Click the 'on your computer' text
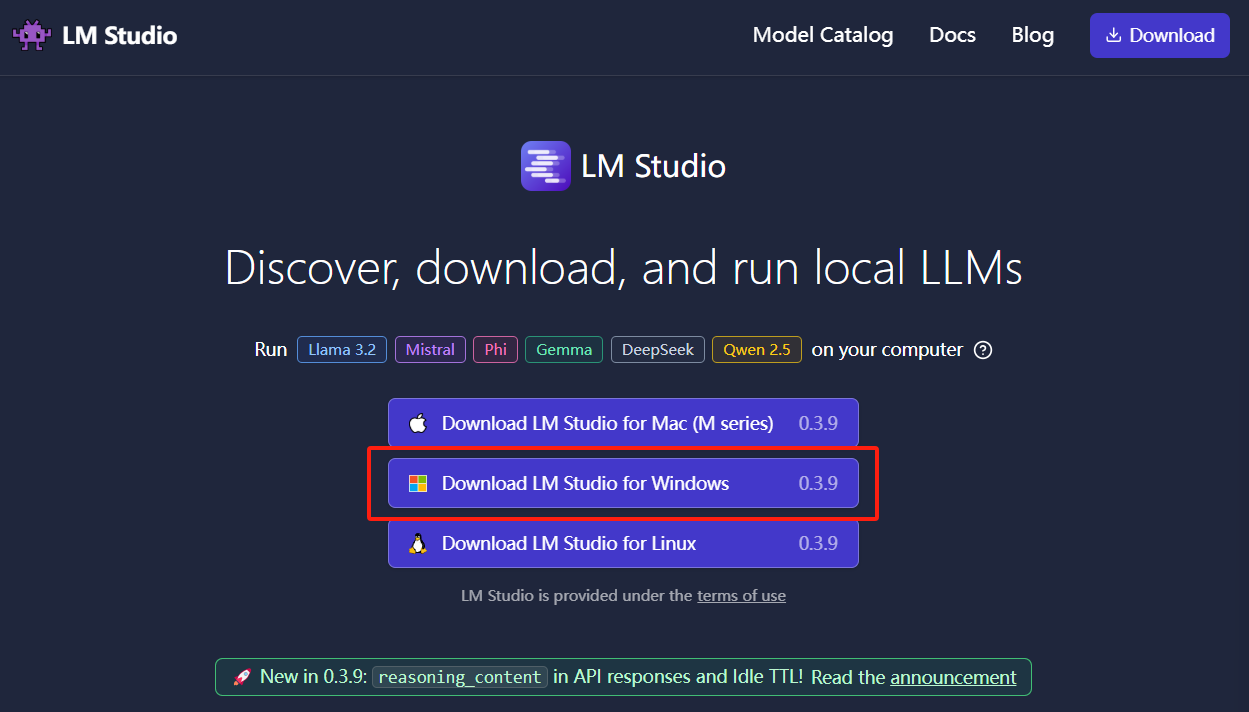Viewport: 1249px width, 712px height. coord(887,350)
